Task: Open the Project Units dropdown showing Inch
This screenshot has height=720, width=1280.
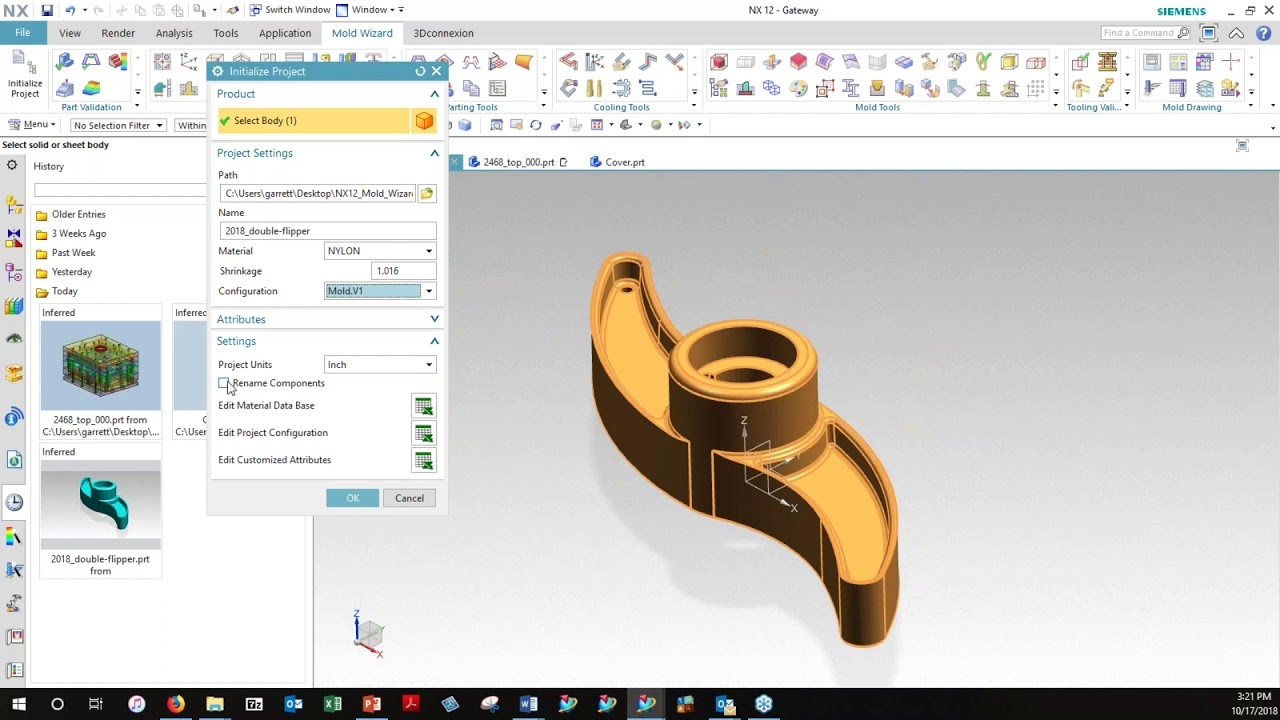Action: coord(380,365)
